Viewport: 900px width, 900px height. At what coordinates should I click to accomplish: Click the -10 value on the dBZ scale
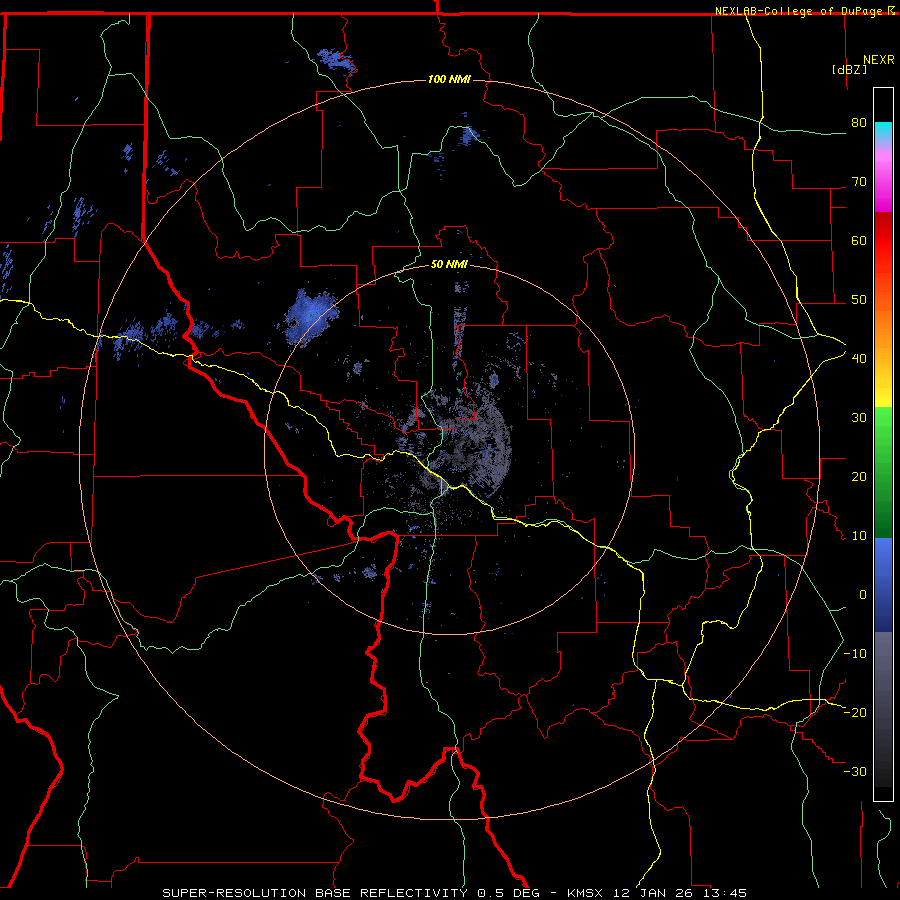pyautogui.click(x=855, y=653)
